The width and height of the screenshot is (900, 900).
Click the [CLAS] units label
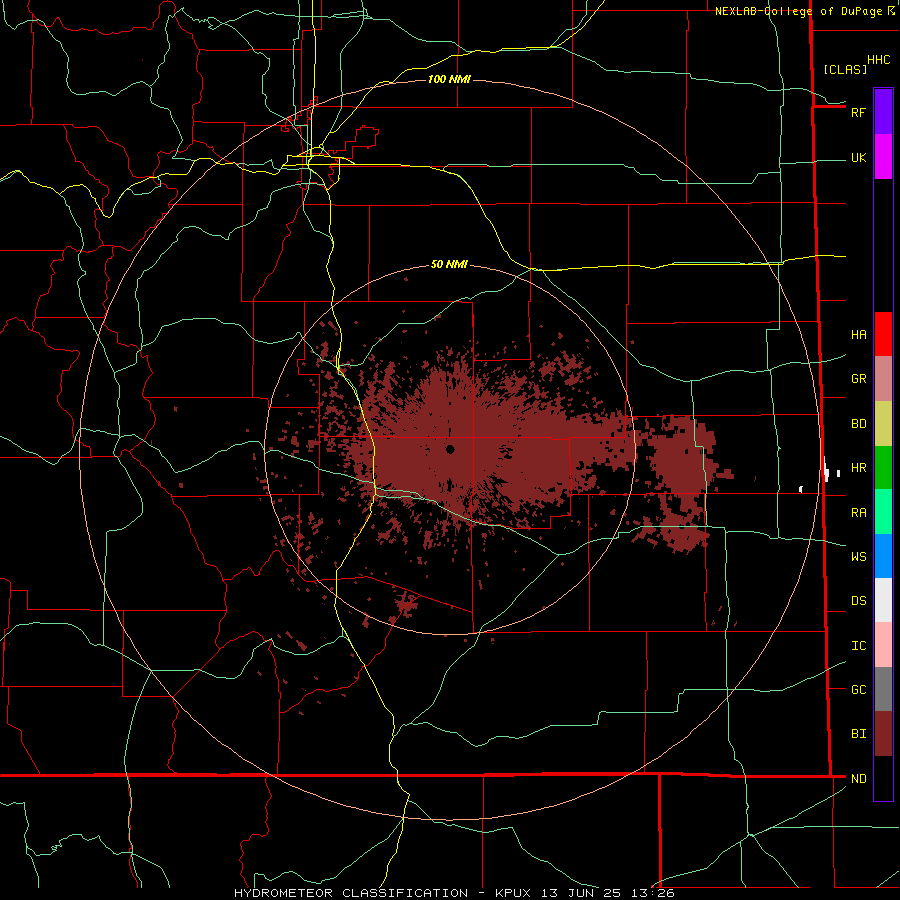845,70
